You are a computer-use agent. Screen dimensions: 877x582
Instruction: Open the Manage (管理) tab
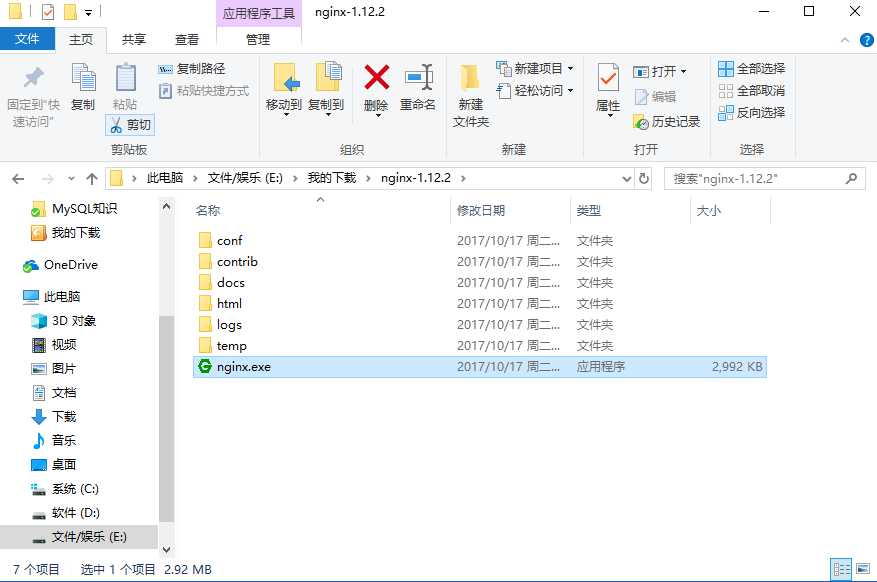click(258, 39)
